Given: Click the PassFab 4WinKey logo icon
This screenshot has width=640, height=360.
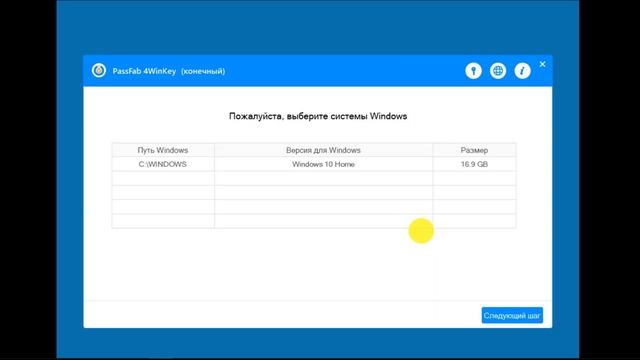Looking at the screenshot, I should pos(99,71).
